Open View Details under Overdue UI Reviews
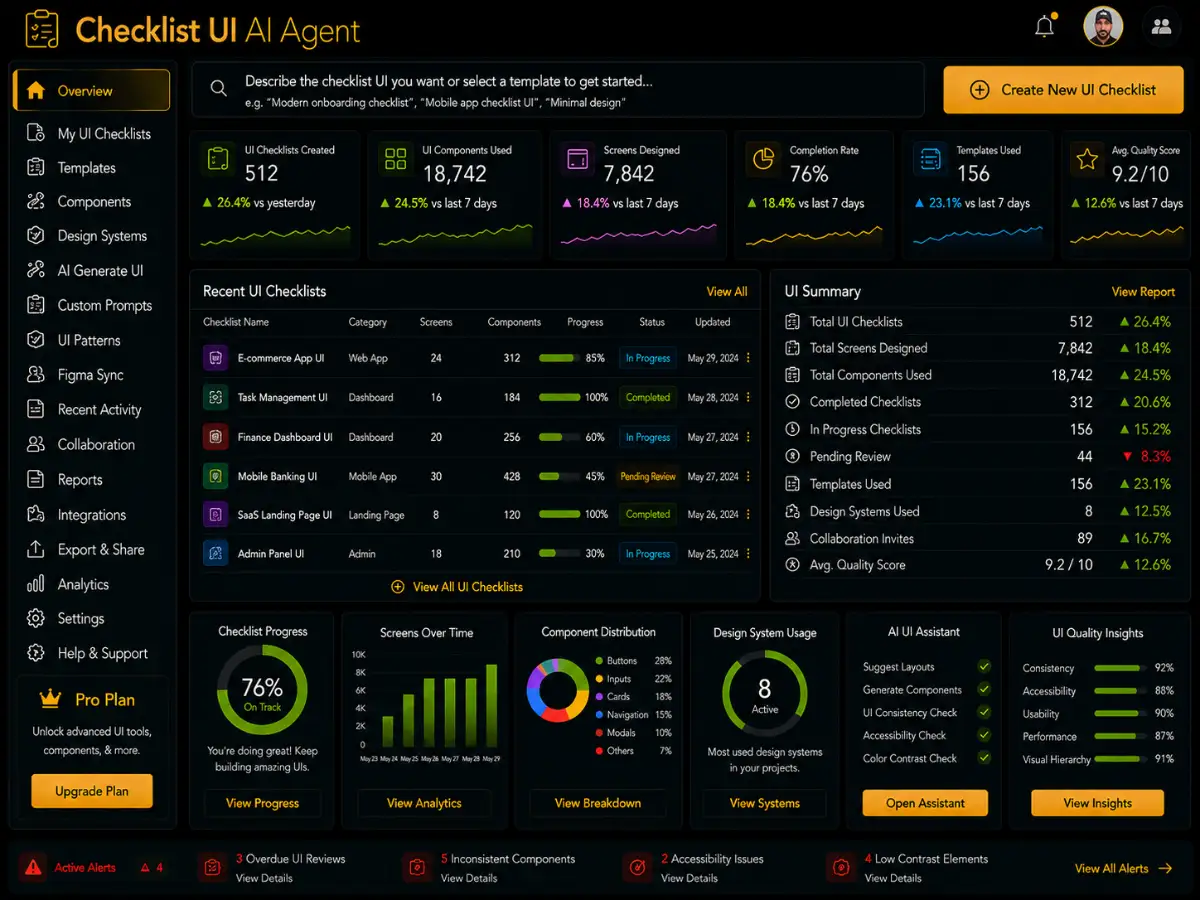 point(264,878)
